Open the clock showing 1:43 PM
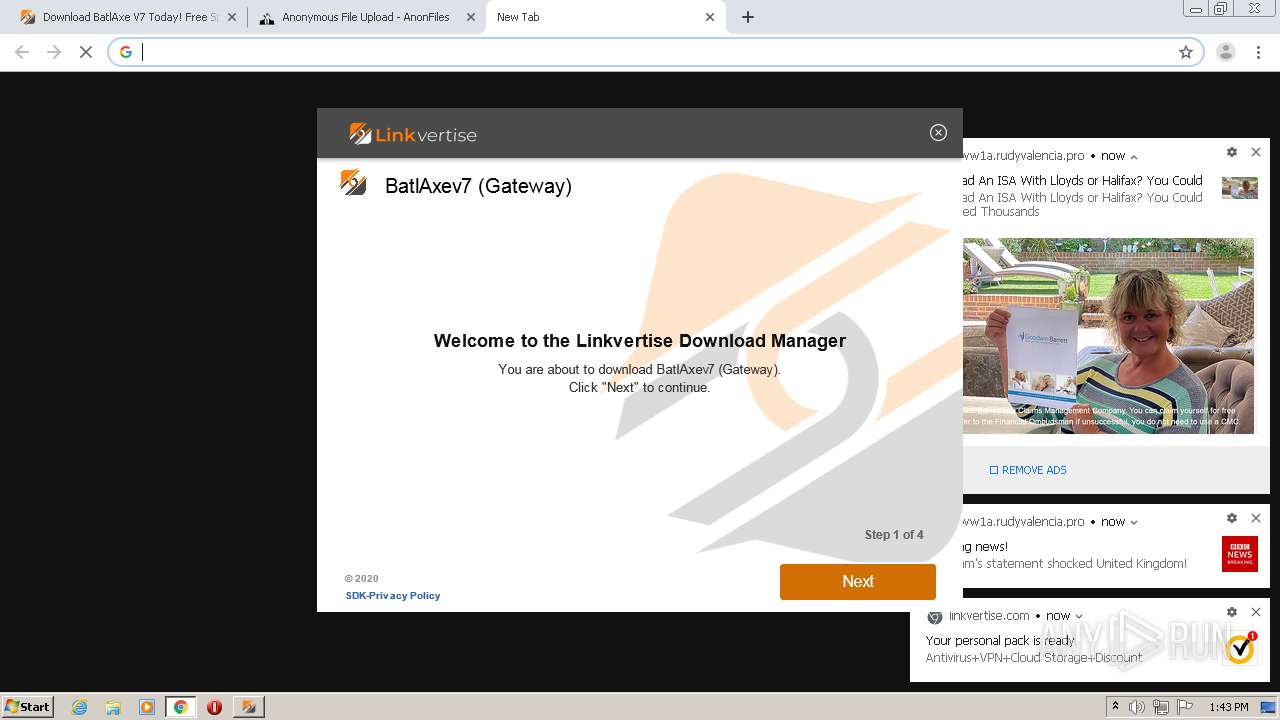1280x720 pixels. coord(1229,707)
